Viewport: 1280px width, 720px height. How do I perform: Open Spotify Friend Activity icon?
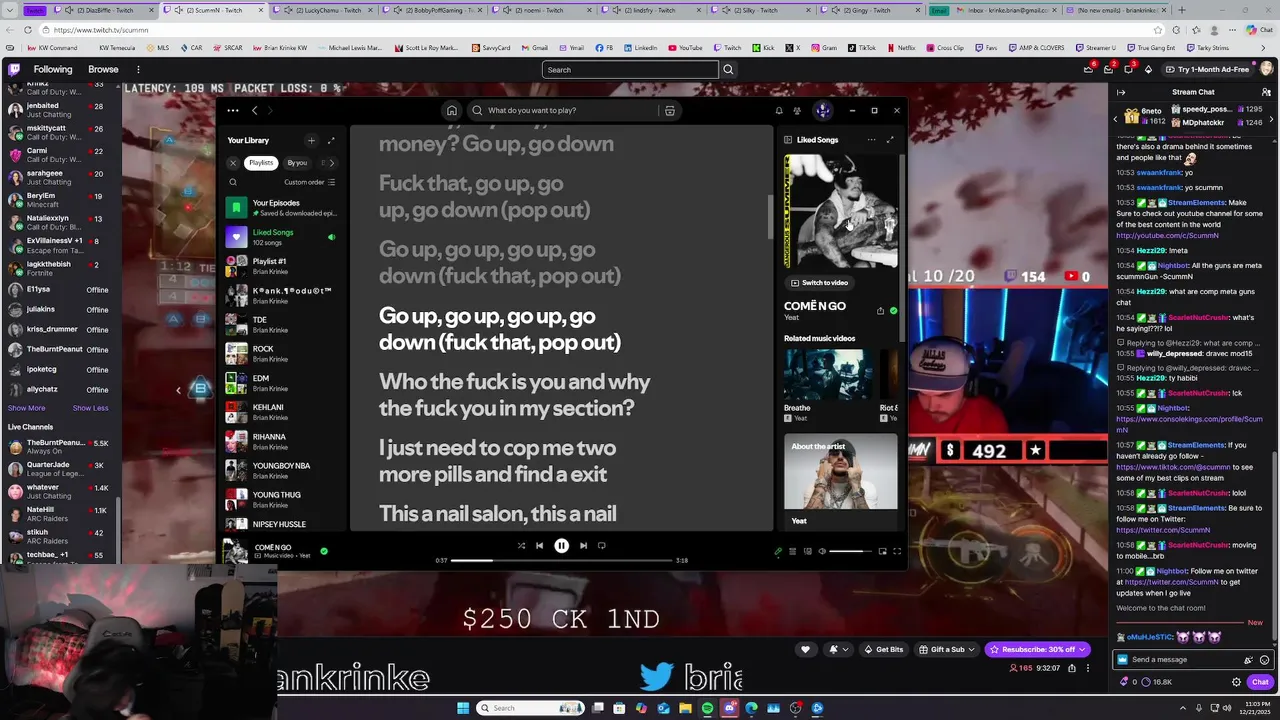pyautogui.click(x=797, y=110)
